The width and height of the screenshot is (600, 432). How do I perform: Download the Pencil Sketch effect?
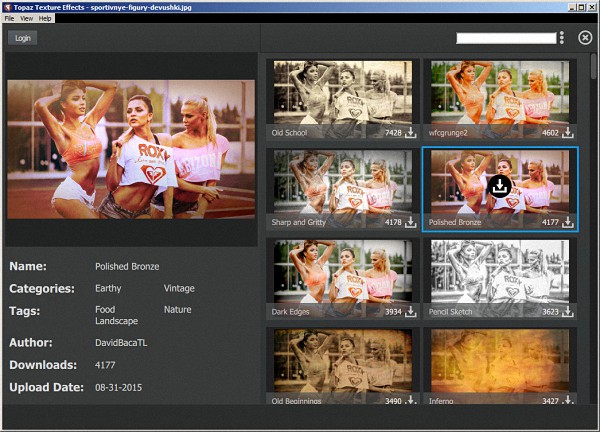(x=568, y=311)
